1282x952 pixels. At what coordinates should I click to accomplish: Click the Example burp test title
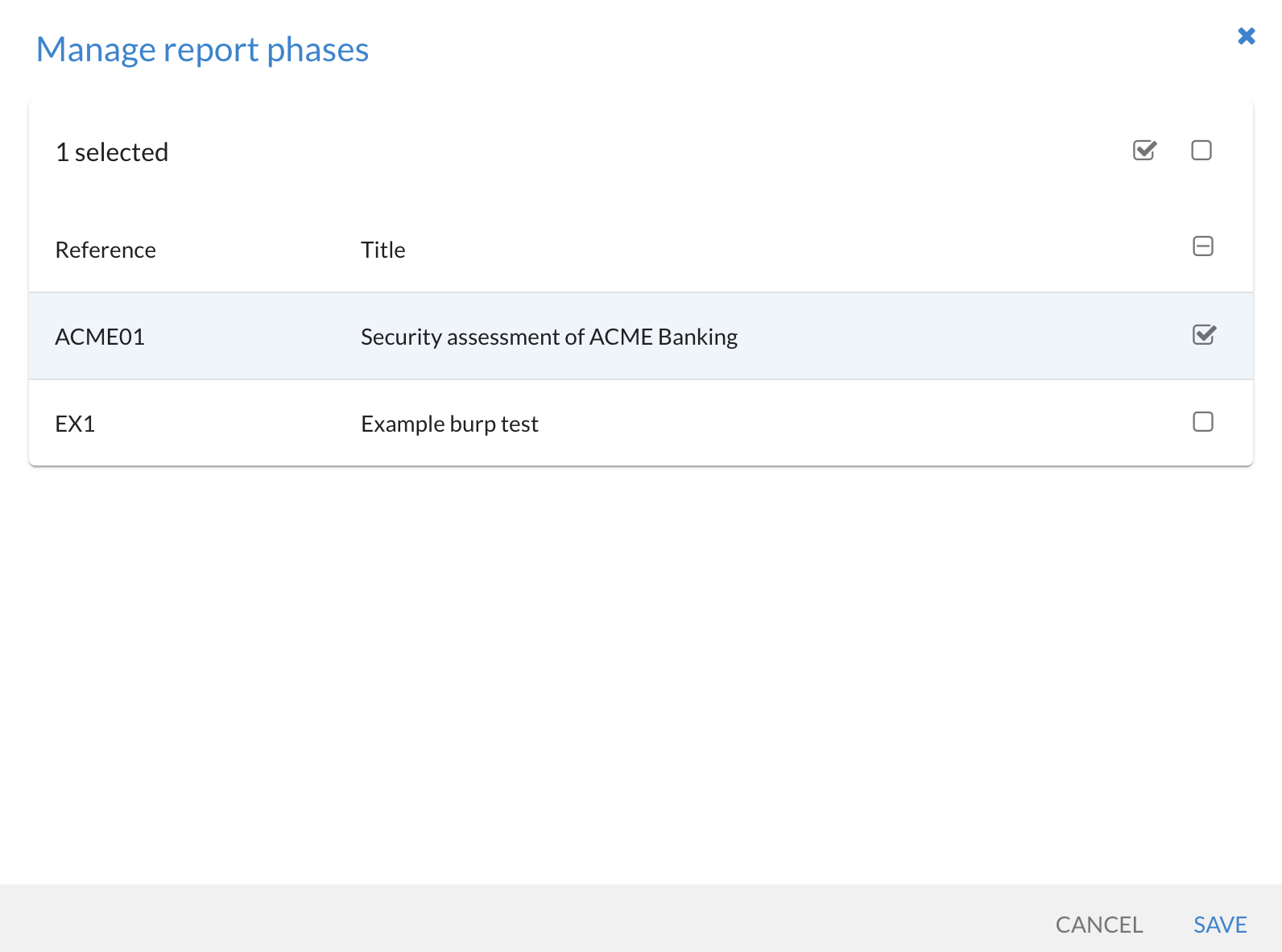(x=449, y=424)
